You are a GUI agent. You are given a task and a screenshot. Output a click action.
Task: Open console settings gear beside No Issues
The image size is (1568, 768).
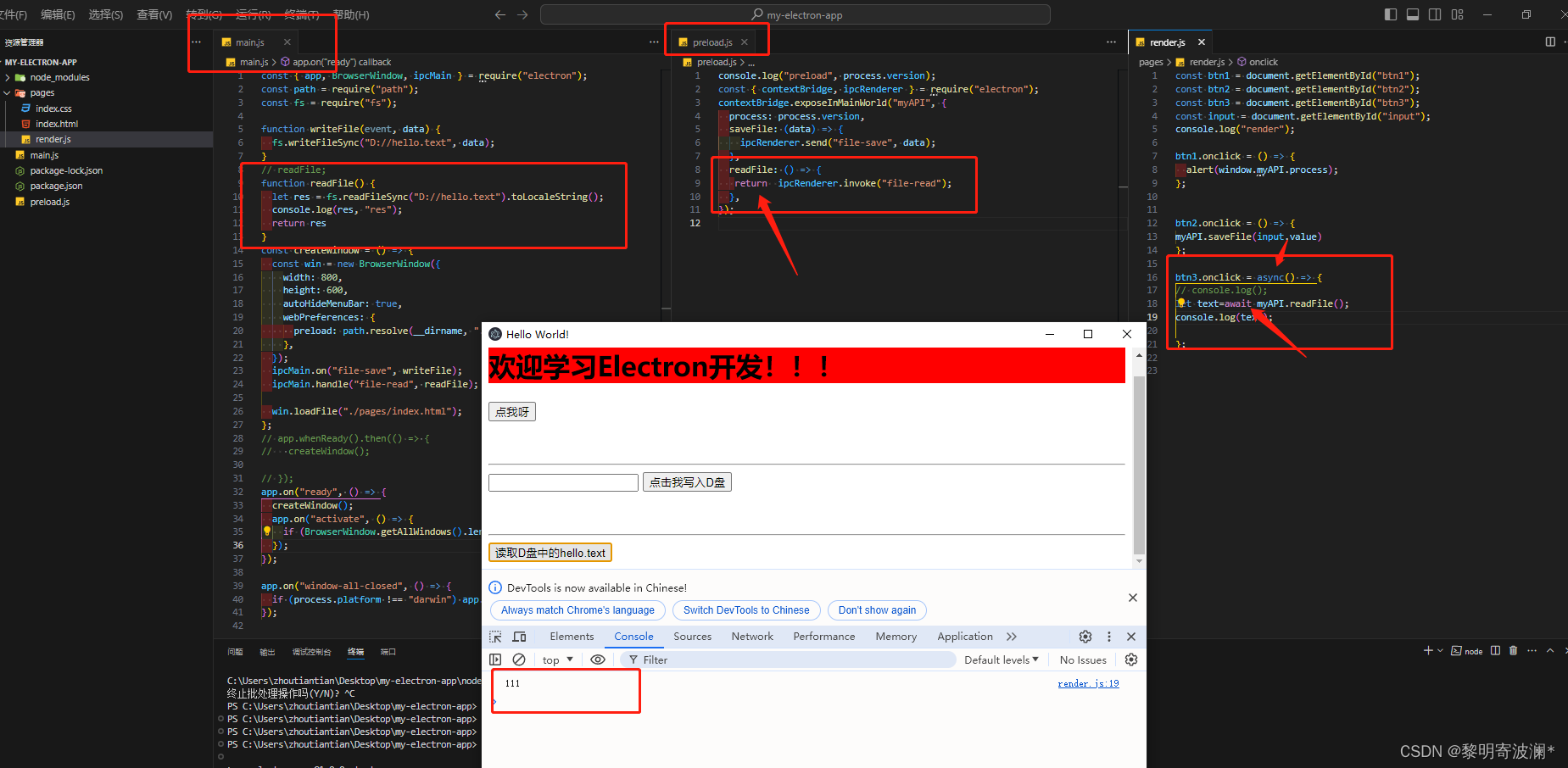1131,659
